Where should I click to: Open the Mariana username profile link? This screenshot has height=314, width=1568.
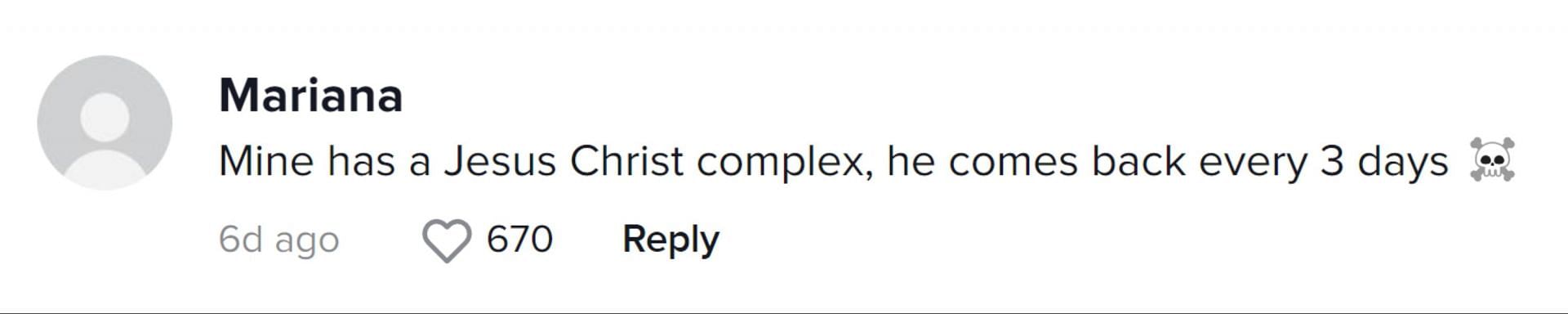pyautogui.click(x=311, y=96)
